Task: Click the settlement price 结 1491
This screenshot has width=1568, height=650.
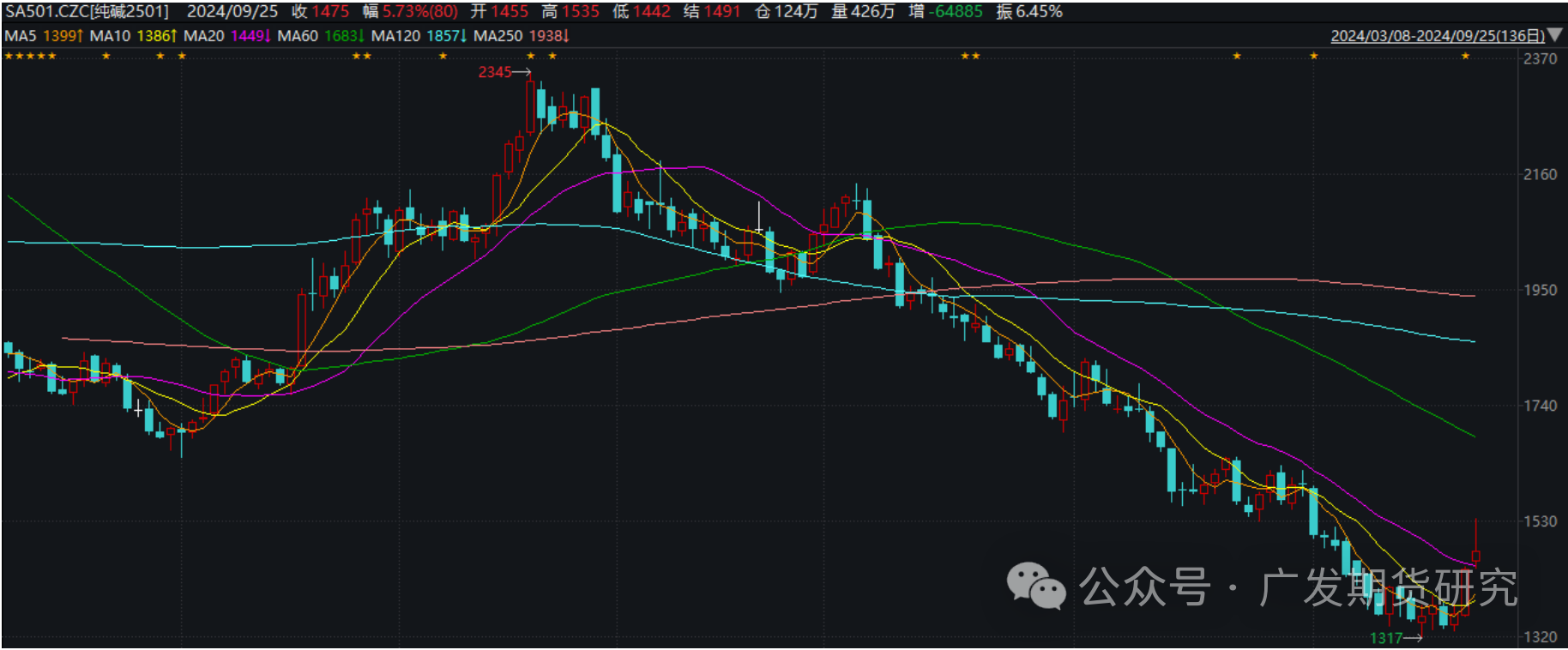Action: click(x=712, y=11)
